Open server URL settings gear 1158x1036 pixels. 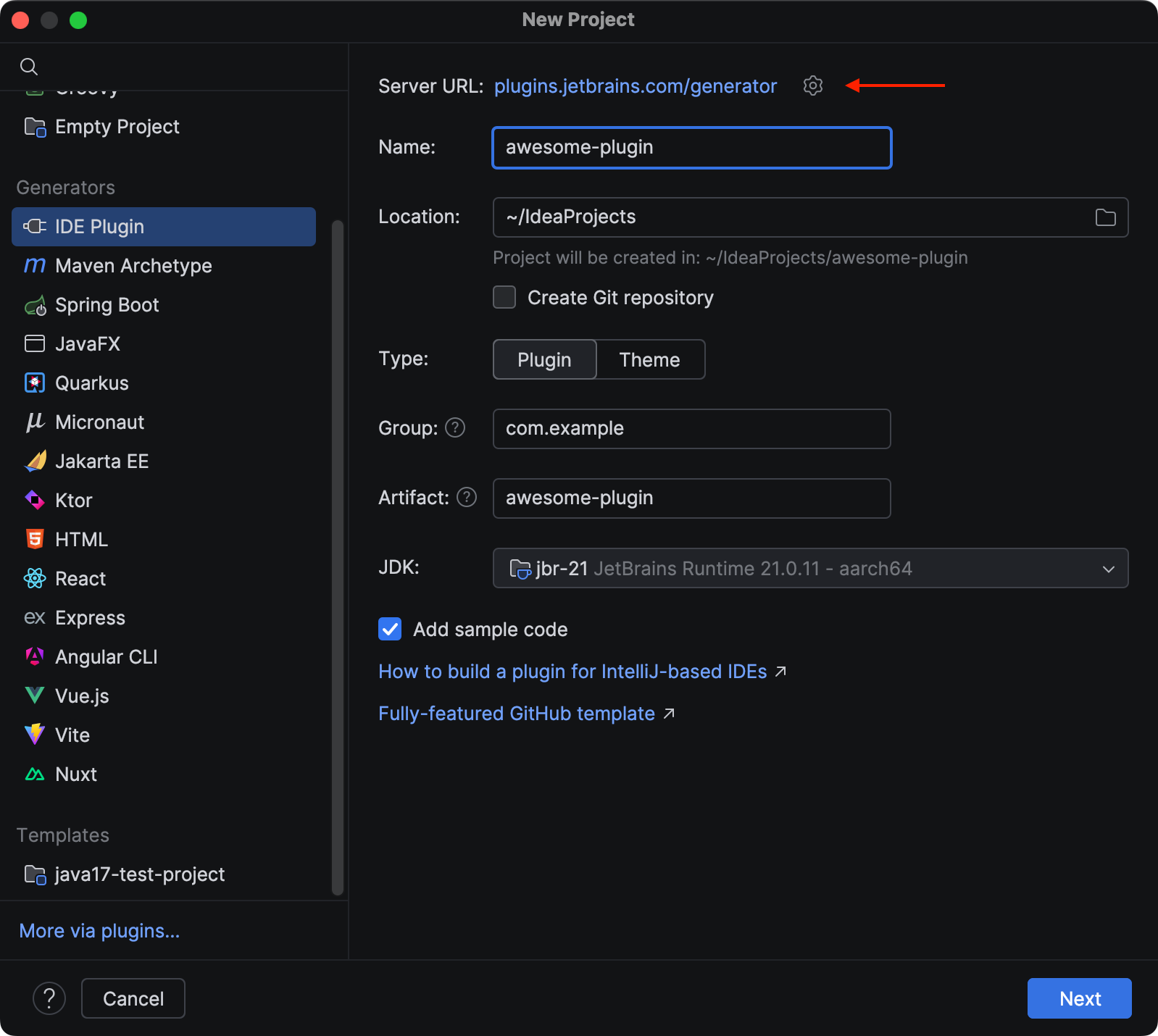(813, 85)
